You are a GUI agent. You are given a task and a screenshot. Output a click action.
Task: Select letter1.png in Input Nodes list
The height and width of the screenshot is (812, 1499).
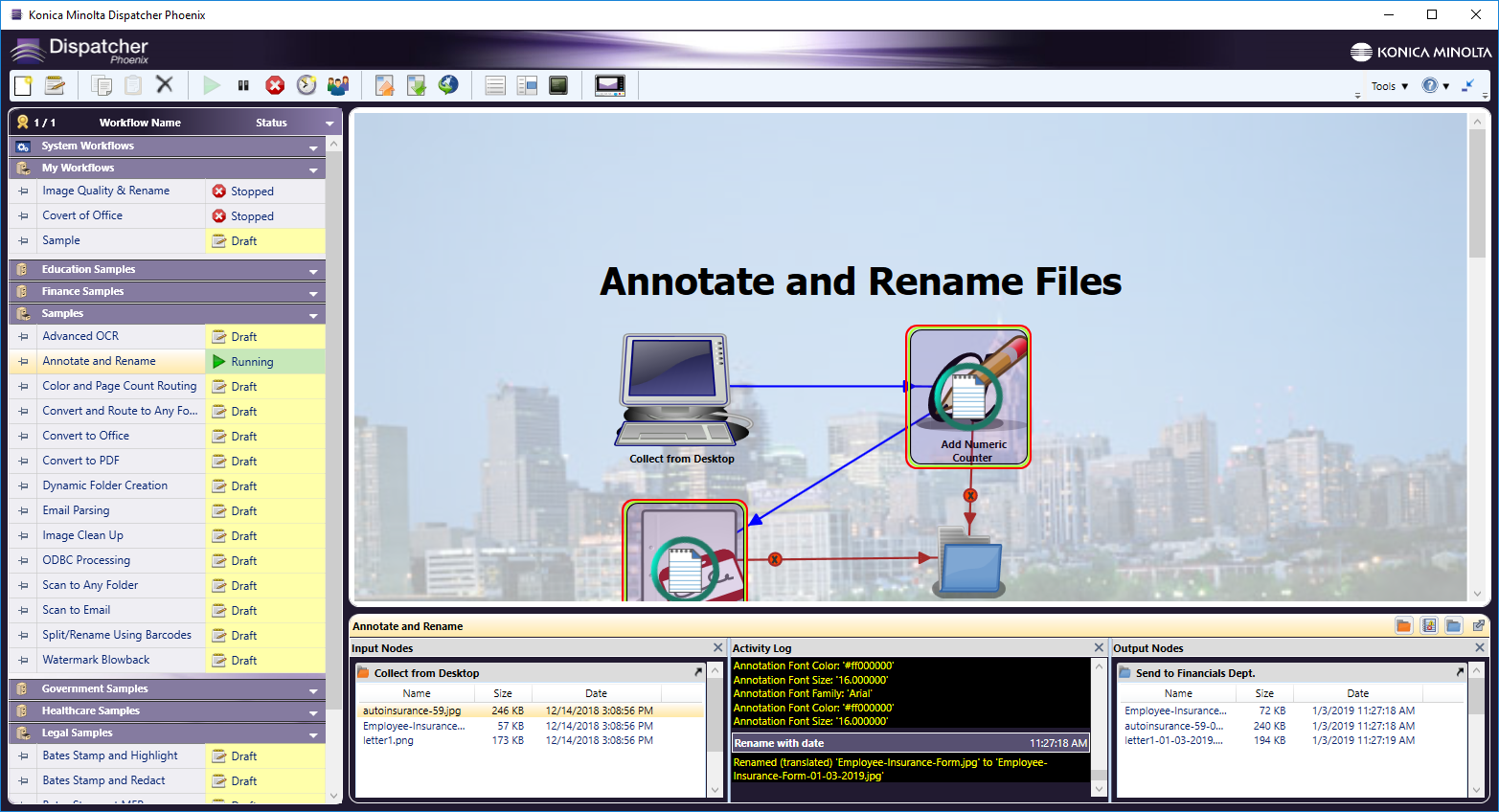coord(388,740)
